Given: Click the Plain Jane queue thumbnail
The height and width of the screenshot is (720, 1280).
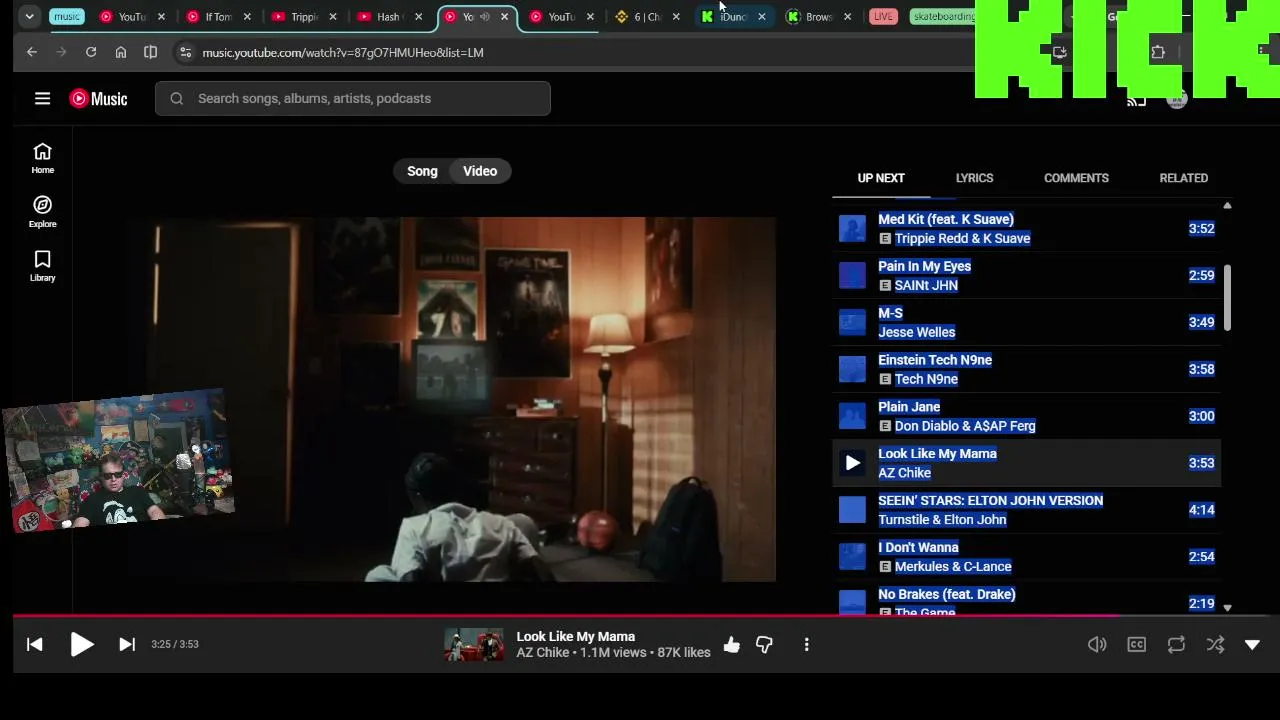Looking at the screenshot, I should pyautogui.click(x=852, y=417).
